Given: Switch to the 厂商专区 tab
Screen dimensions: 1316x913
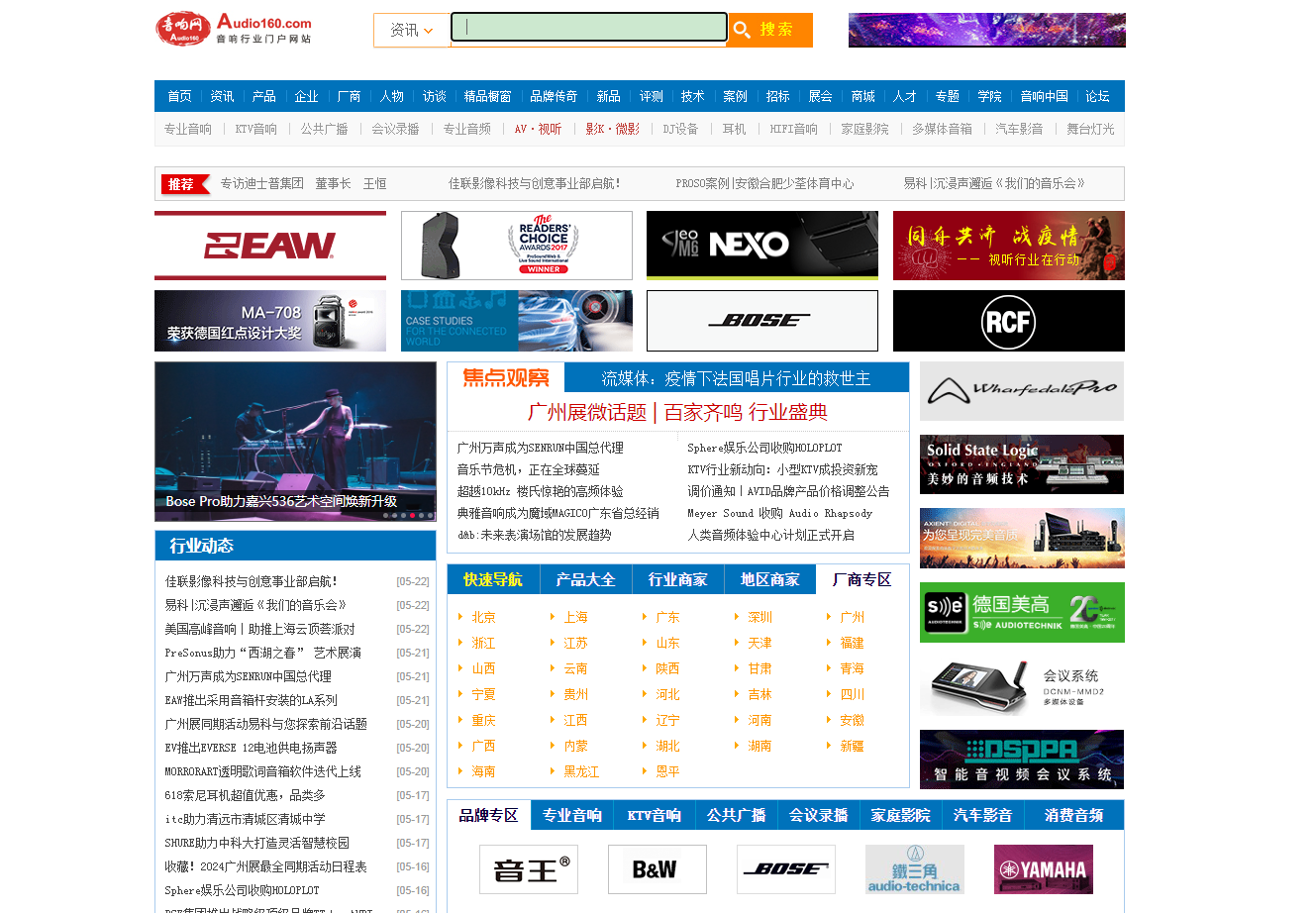Looking at the screenshot, I should click(x=861, y=579).
